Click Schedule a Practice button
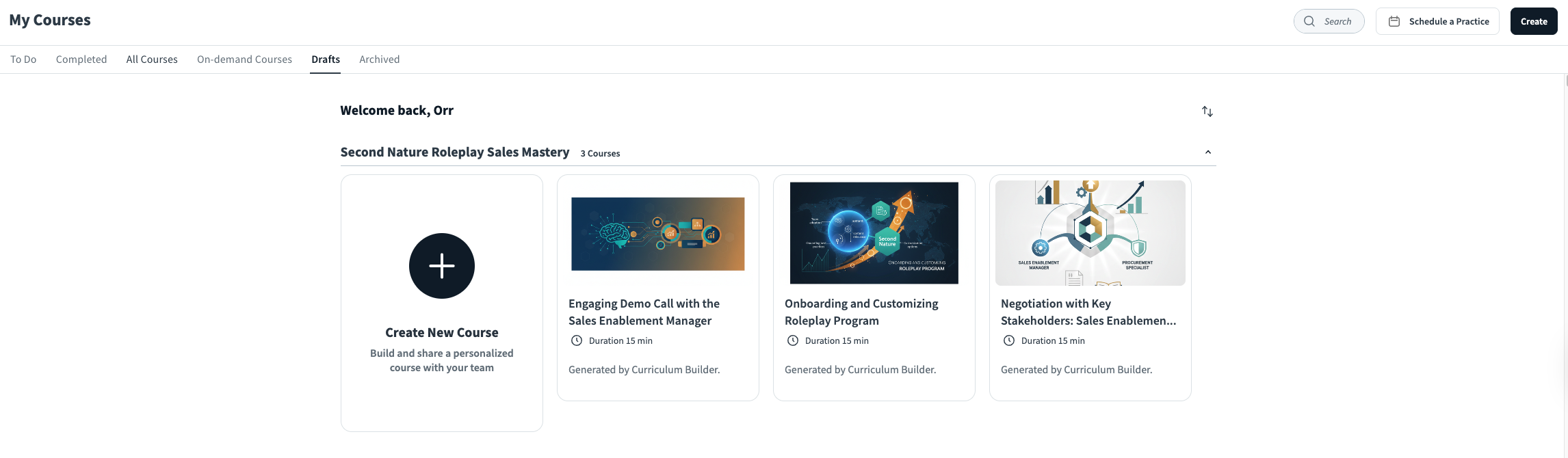1568x458 pixels. [1437, 21]
